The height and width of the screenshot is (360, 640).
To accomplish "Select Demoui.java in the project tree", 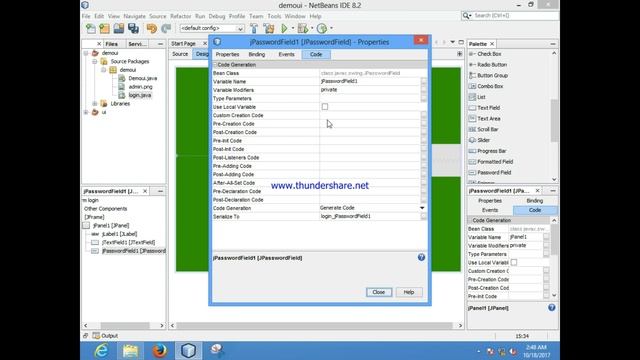I will pos(142,78).
